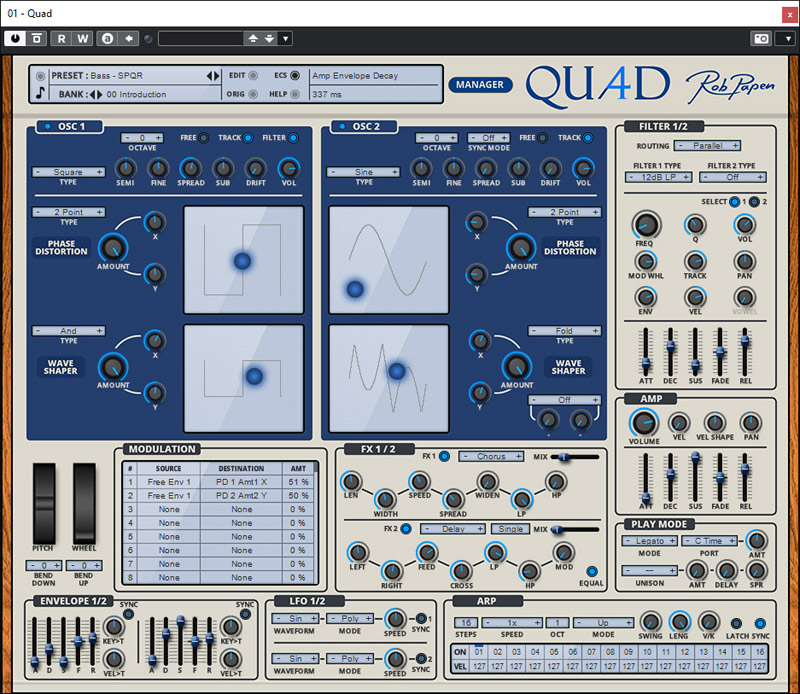Open FX 1 effect dropdown showing Chorus

[491, 457]
